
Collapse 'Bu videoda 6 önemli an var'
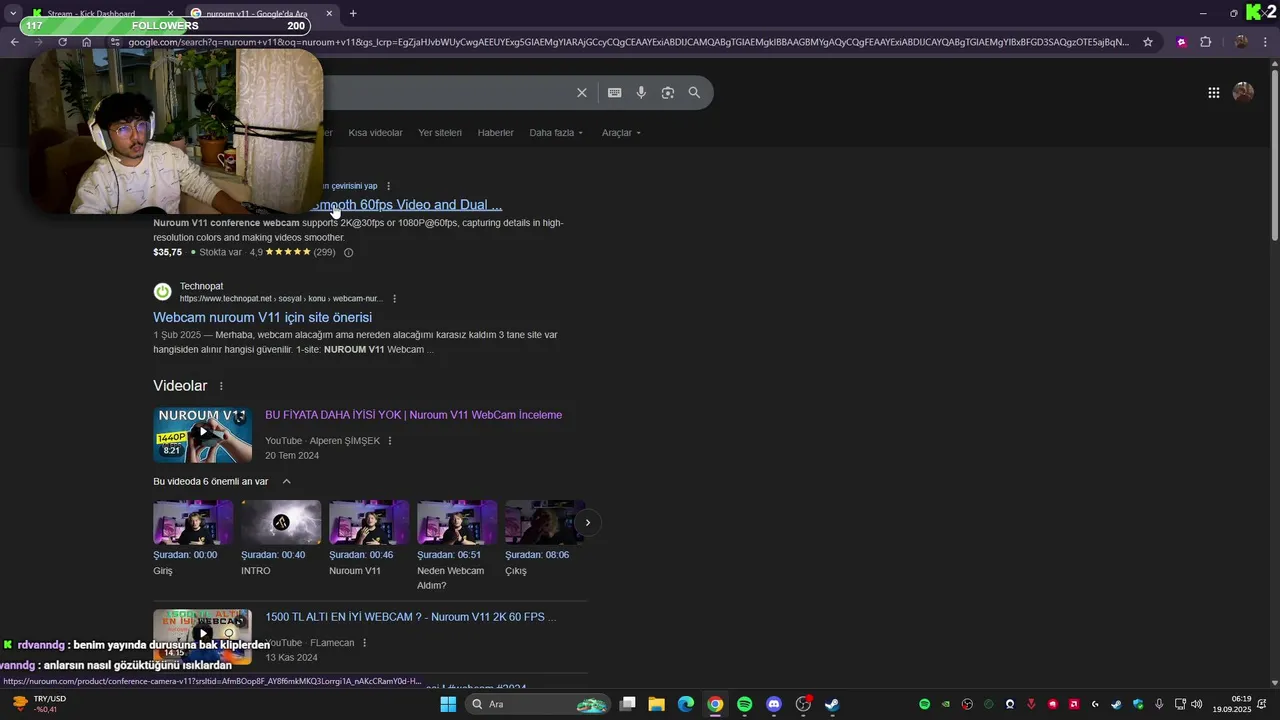click(286, 481)
